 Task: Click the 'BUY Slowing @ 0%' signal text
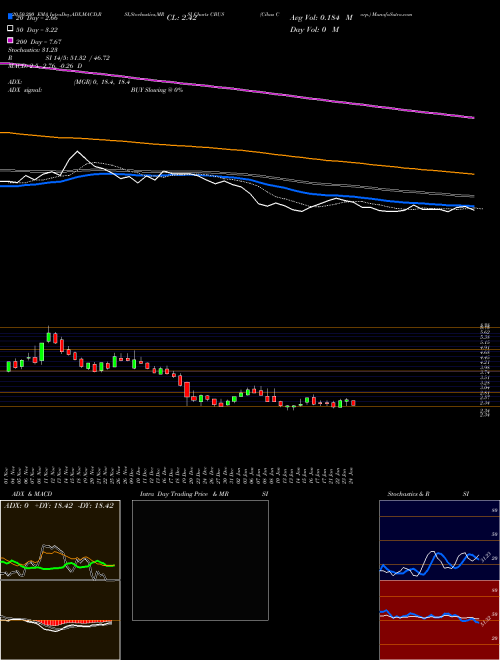point(157,90)
